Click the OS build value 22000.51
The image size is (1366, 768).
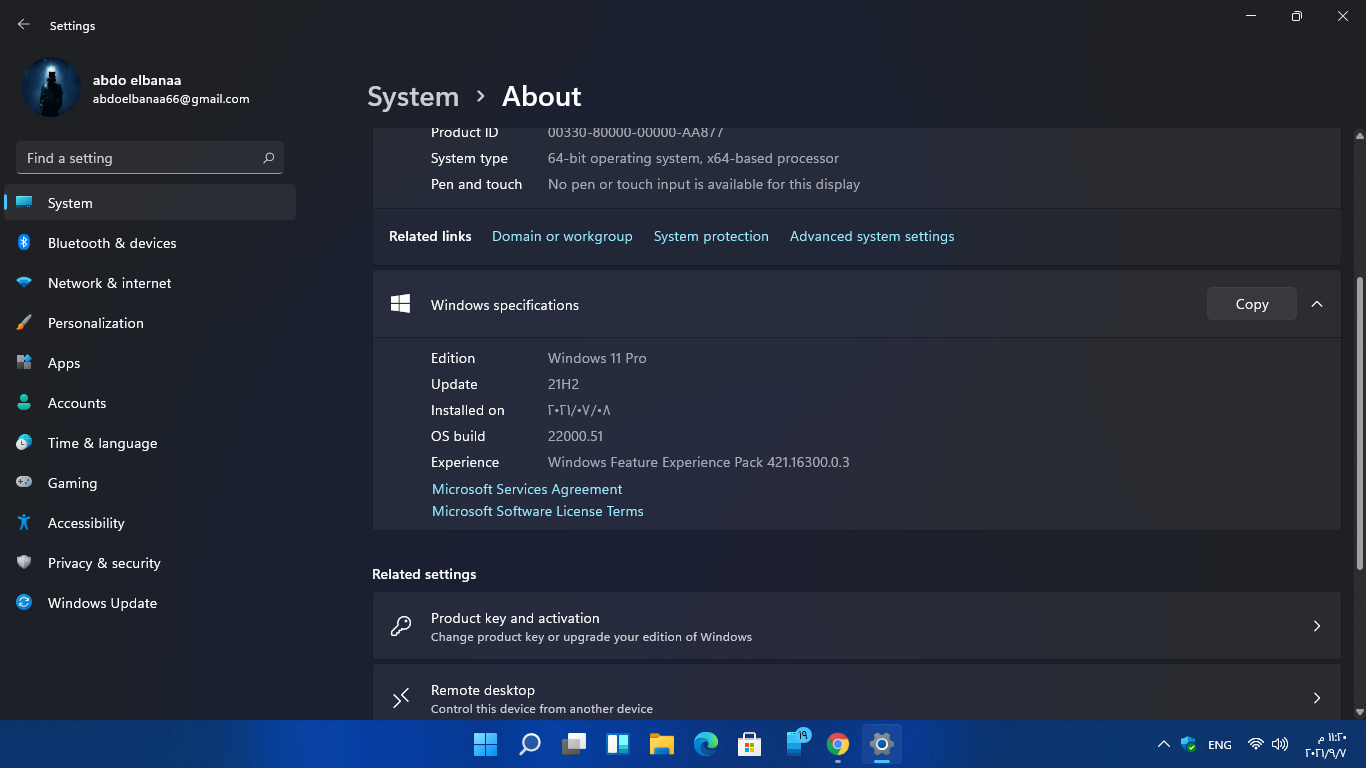[575, 437]
